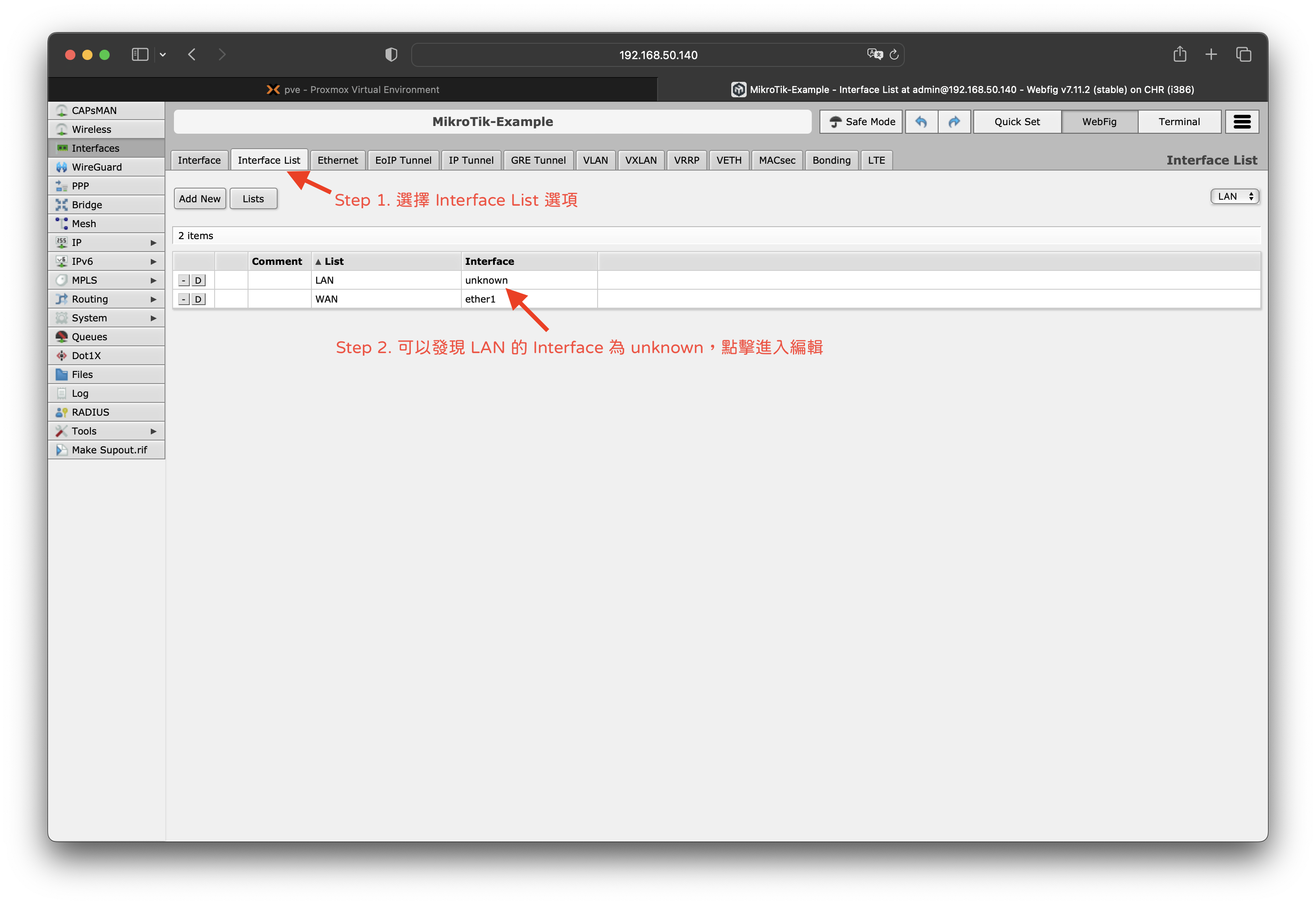Disable the WAN entry with D button
Screen dimensions: 1316x905
pyautogui.click(x=198, y=299)
